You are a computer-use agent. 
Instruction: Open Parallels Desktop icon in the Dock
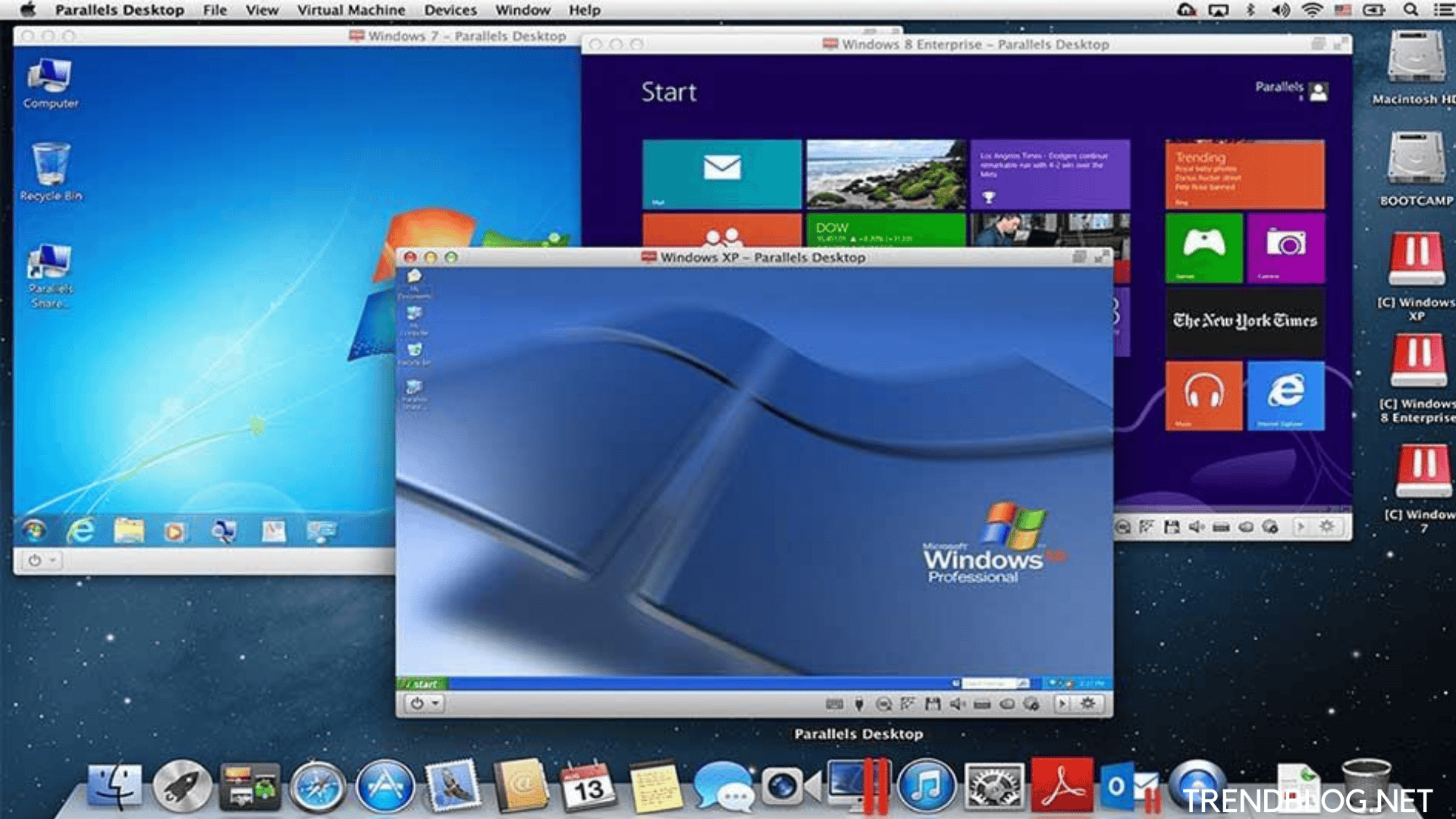coord(858,786)
